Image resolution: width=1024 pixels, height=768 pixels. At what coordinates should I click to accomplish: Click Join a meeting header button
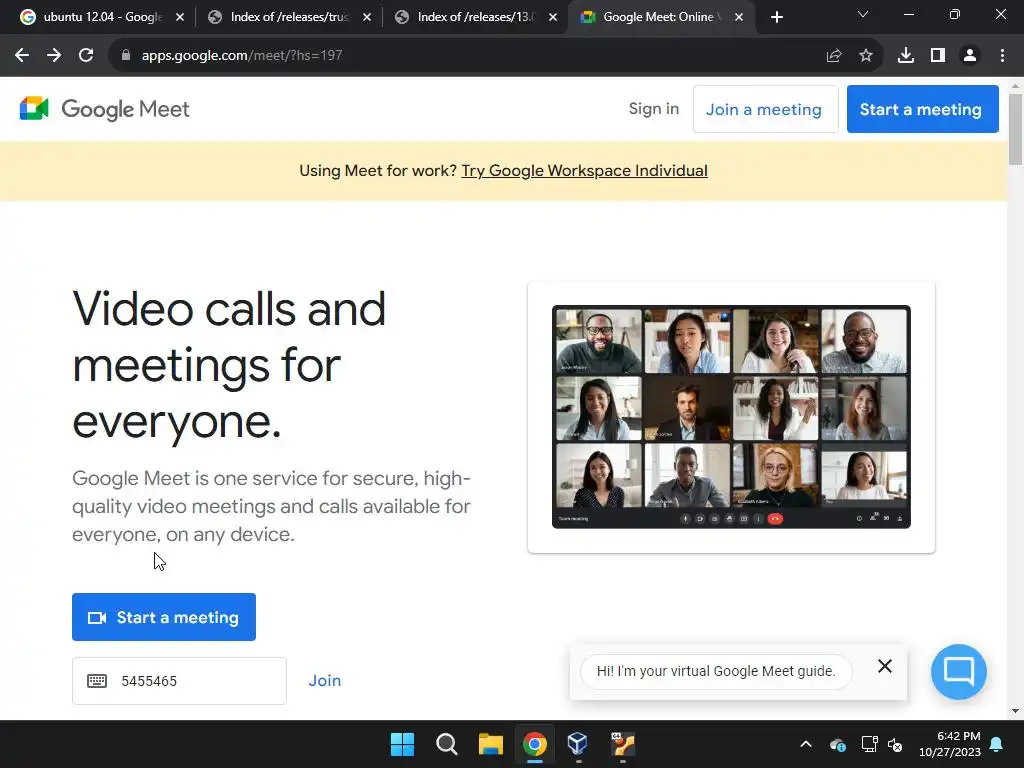[x=765, y=109]
